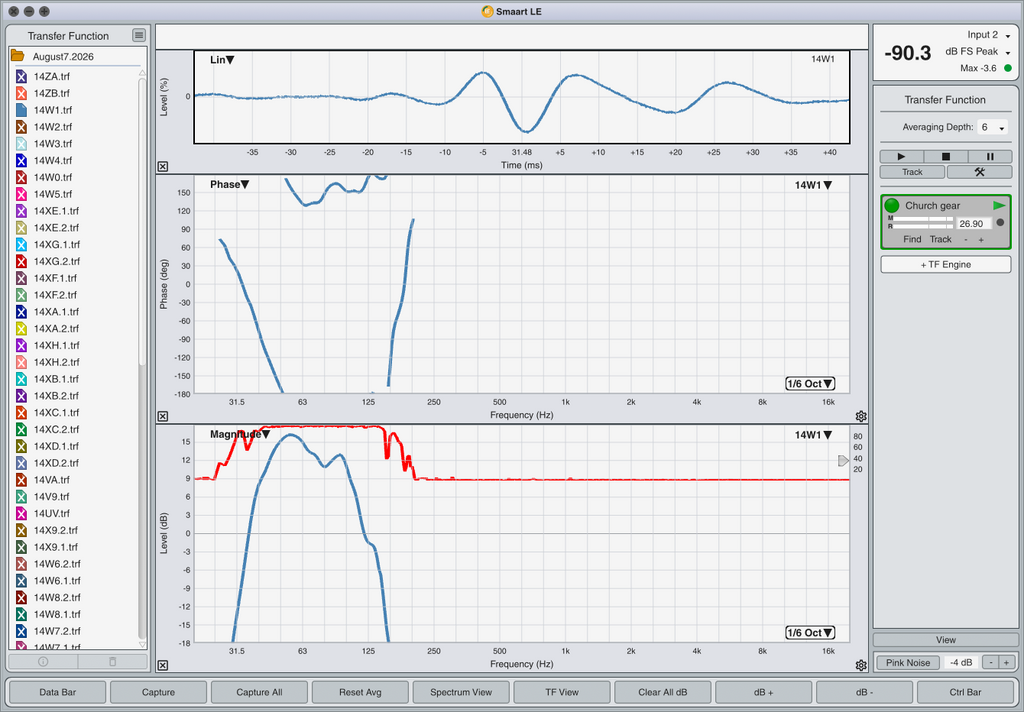Toggle the Pink Noise generator
This screenshot has width=1024, height=712.
coord(908,662)
